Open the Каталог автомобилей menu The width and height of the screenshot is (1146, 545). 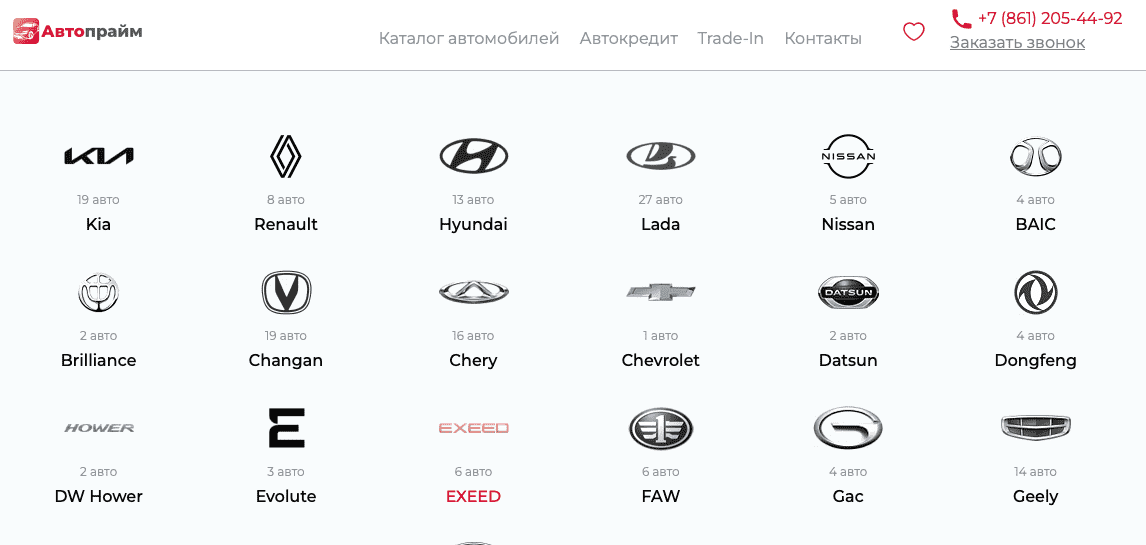point(468,38)
